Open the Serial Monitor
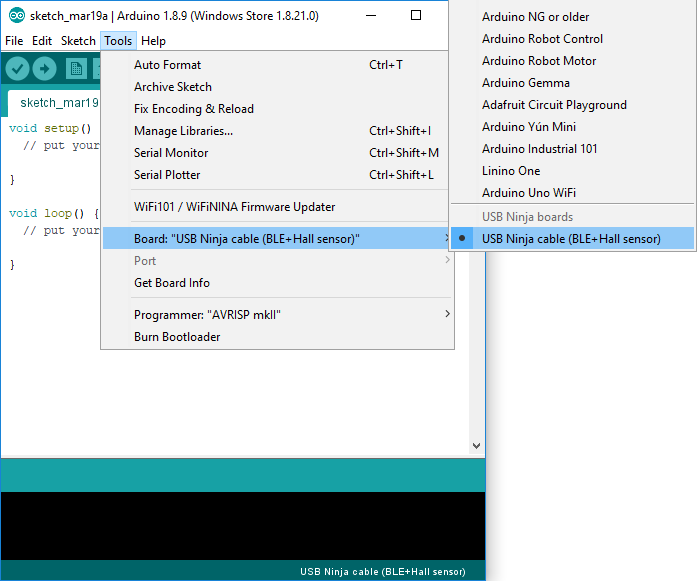 coord(278,153)
